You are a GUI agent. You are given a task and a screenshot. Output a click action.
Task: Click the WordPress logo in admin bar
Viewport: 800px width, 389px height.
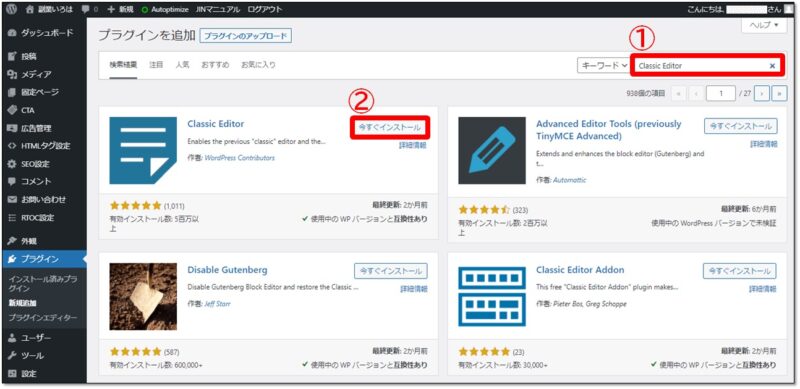tap(11, 9)
